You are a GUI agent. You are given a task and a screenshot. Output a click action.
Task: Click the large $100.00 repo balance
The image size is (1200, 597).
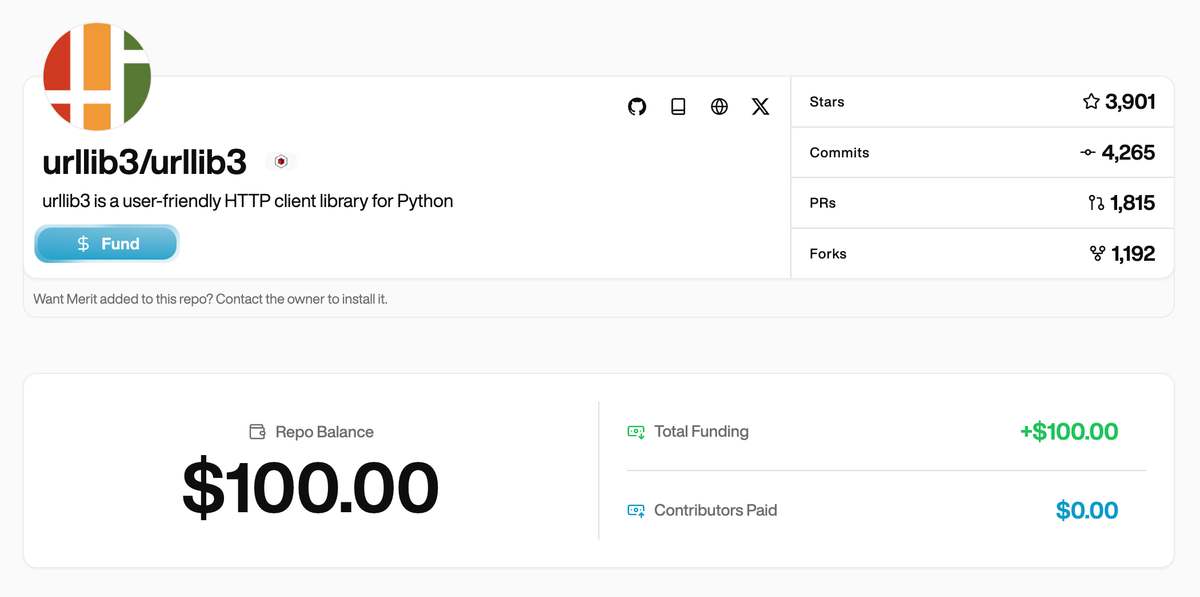(310, 488)
